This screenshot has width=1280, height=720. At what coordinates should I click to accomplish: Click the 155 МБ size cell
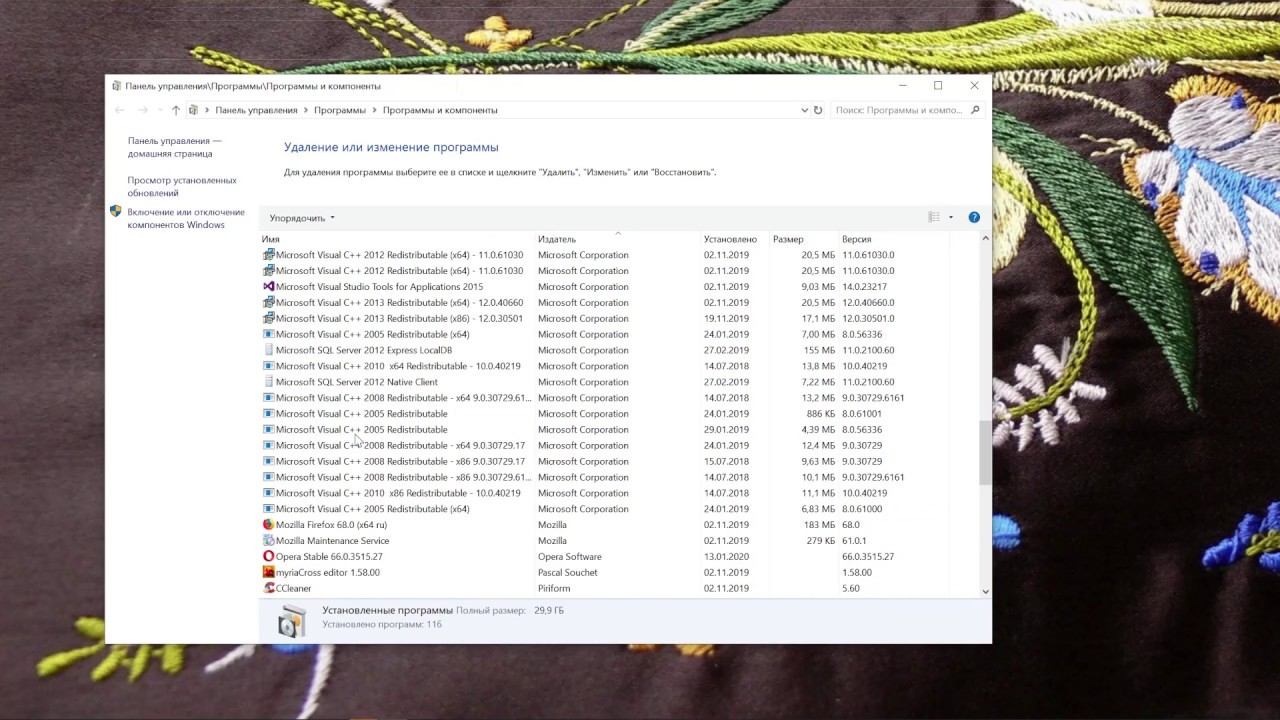(x=819, y=350)
